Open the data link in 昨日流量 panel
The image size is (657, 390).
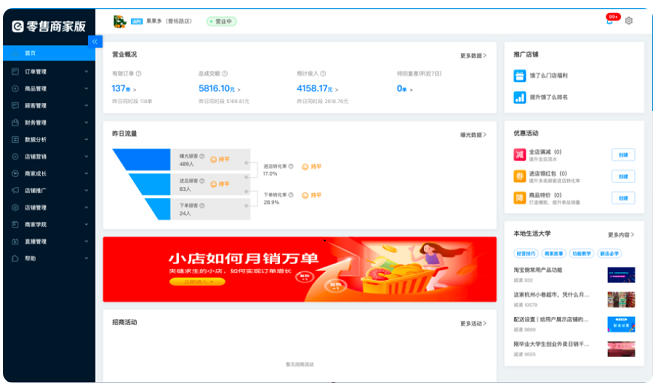pos(473,134)
